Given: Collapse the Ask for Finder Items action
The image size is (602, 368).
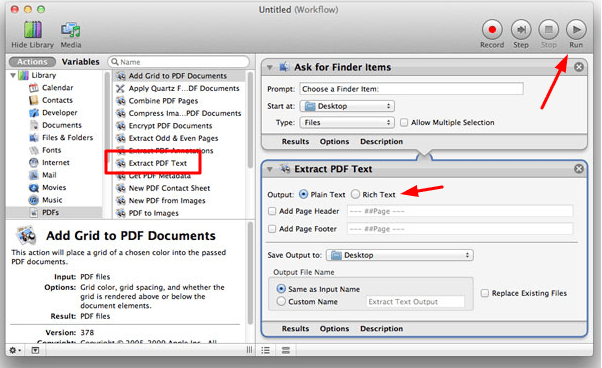Looking at the screenshot, I should pos(270,68).
